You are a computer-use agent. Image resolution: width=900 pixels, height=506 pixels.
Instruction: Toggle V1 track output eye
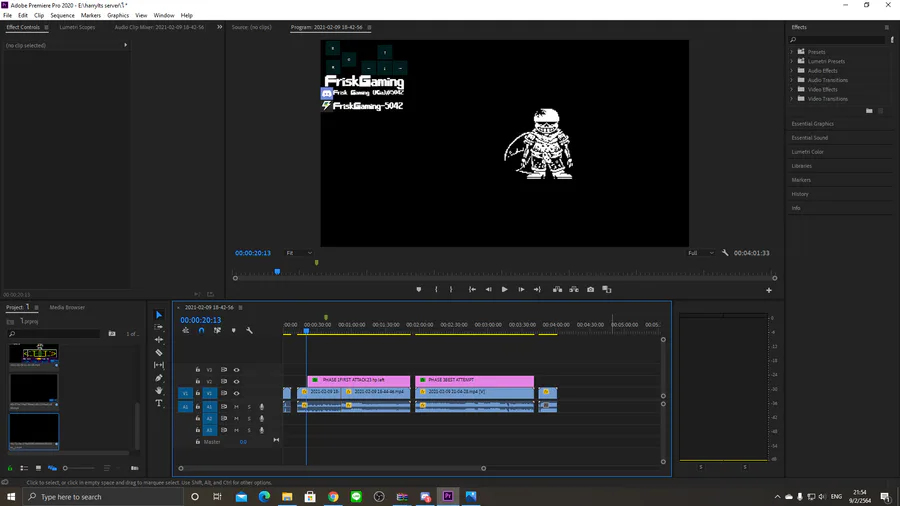(236, 394)
